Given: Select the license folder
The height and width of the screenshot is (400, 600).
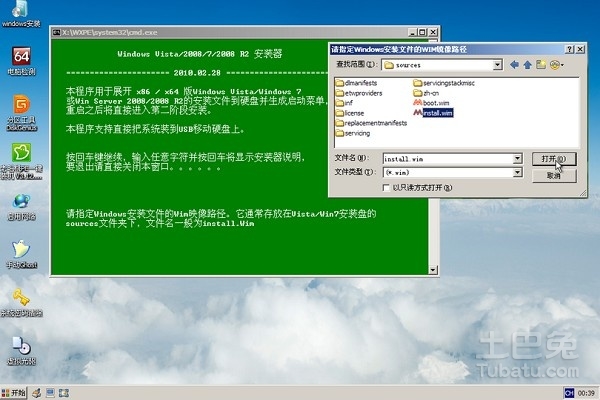Looking at the screenshot, I should [350, 113].
